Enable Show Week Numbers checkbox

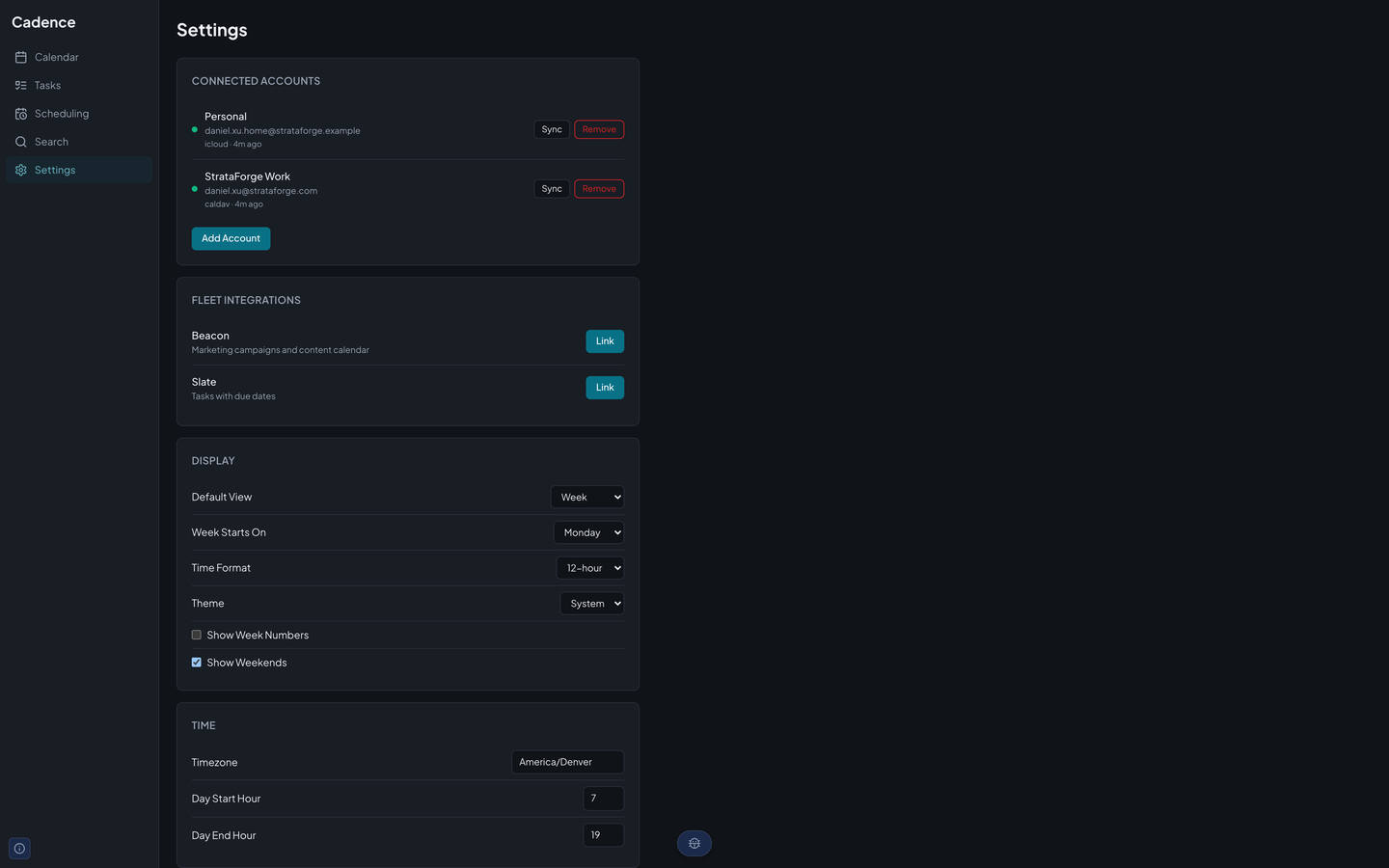(x=197, y=635)
